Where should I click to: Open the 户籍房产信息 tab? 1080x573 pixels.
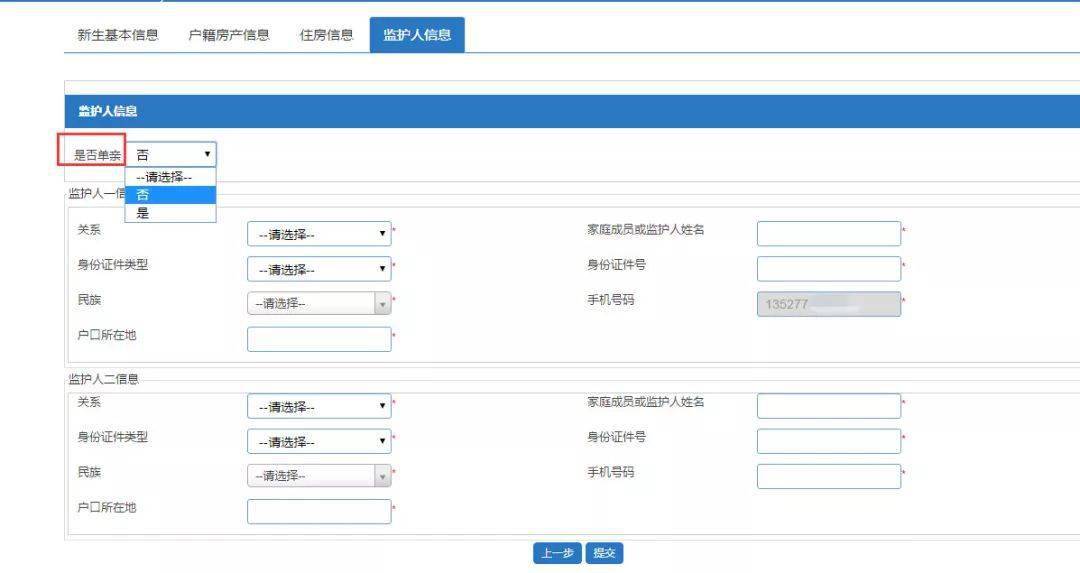229,35
